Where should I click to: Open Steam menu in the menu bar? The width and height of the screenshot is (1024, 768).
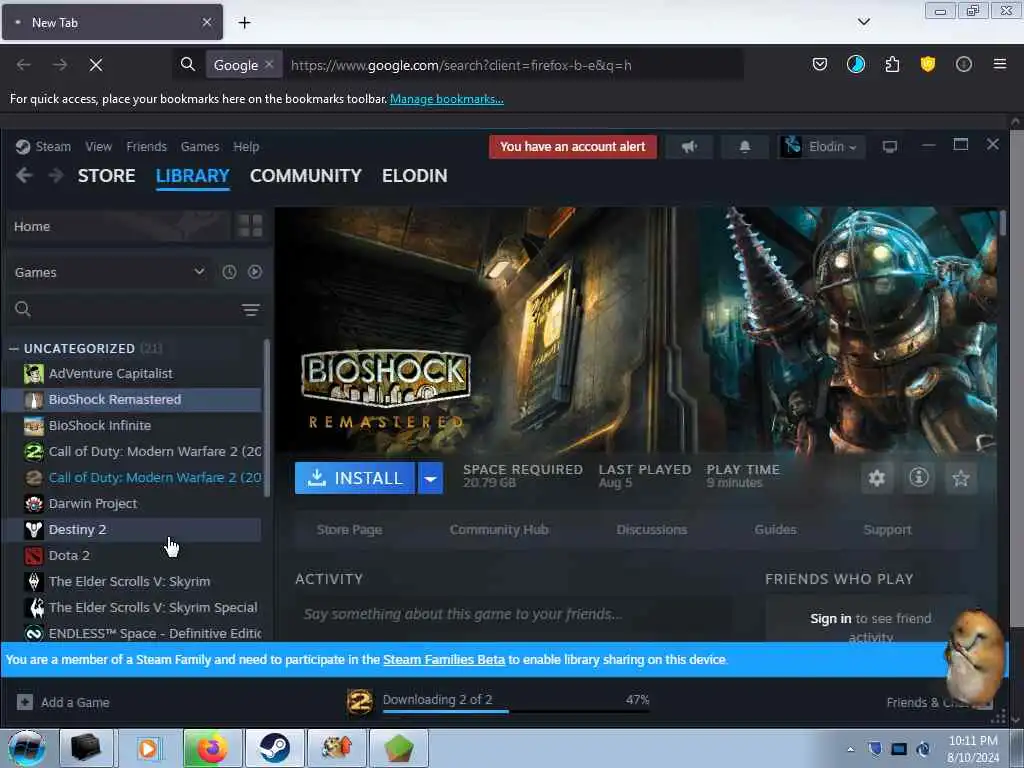tap(53, 146)
